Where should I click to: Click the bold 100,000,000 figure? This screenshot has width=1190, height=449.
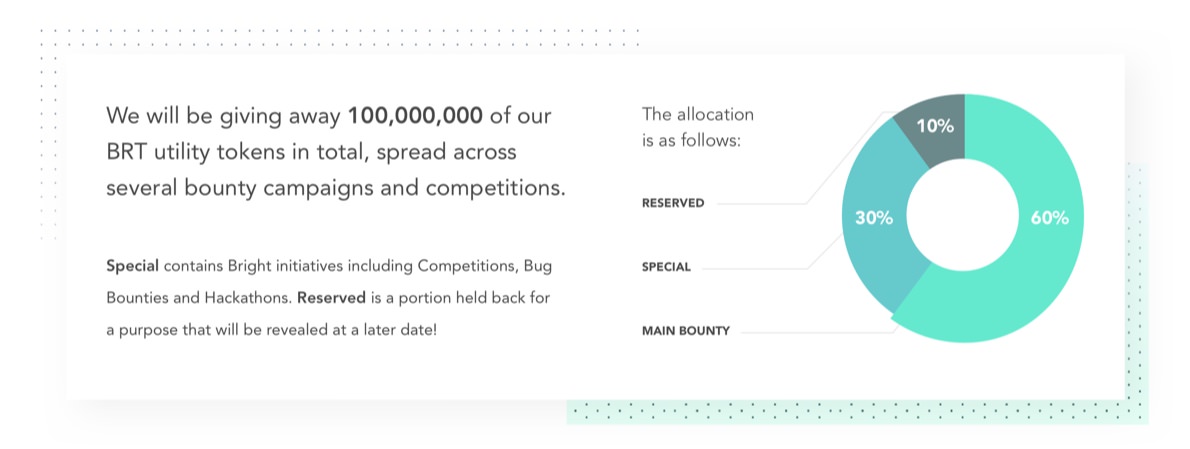[415, 116]
